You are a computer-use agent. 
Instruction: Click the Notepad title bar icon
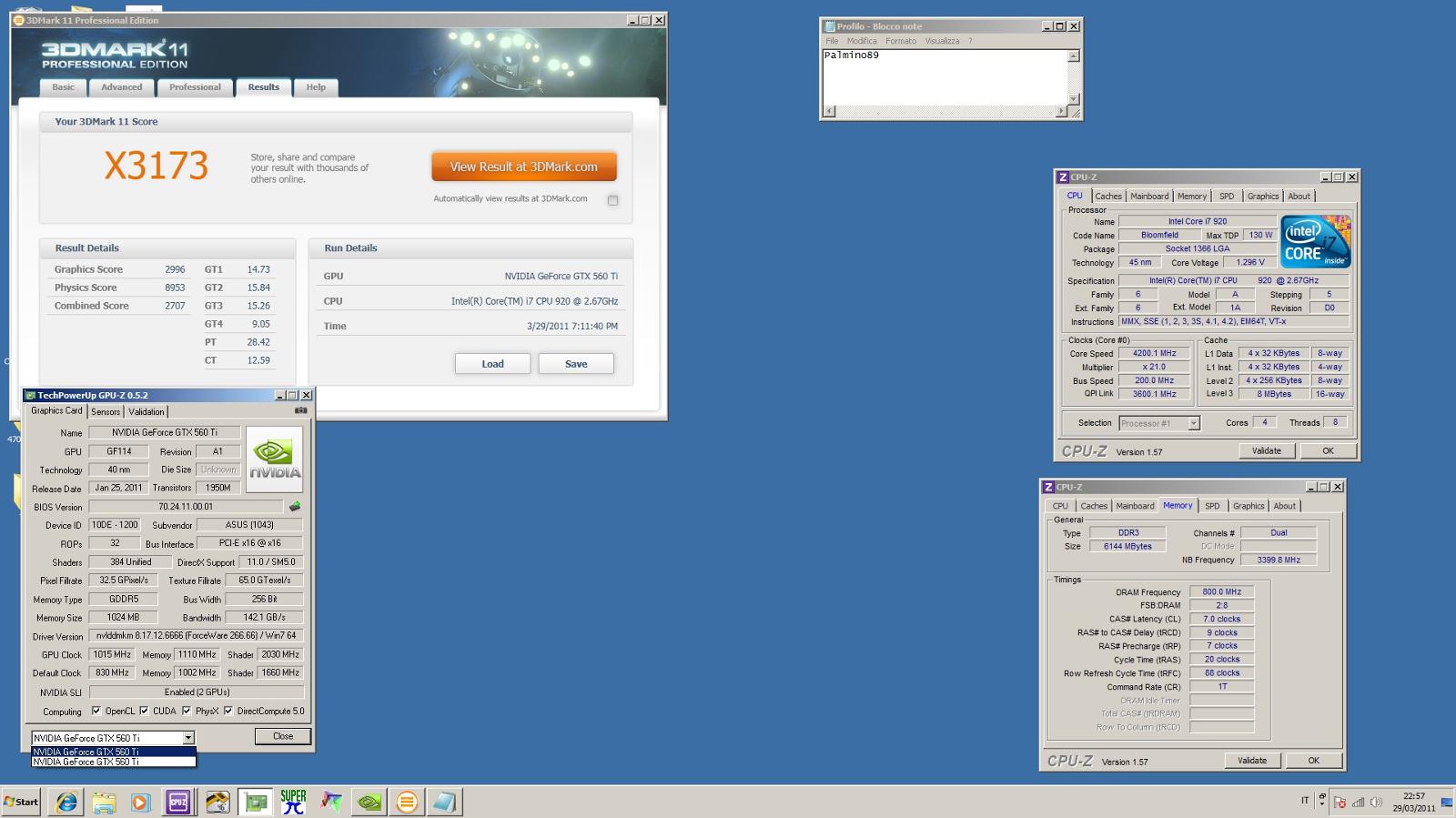(x=828, y=26)
